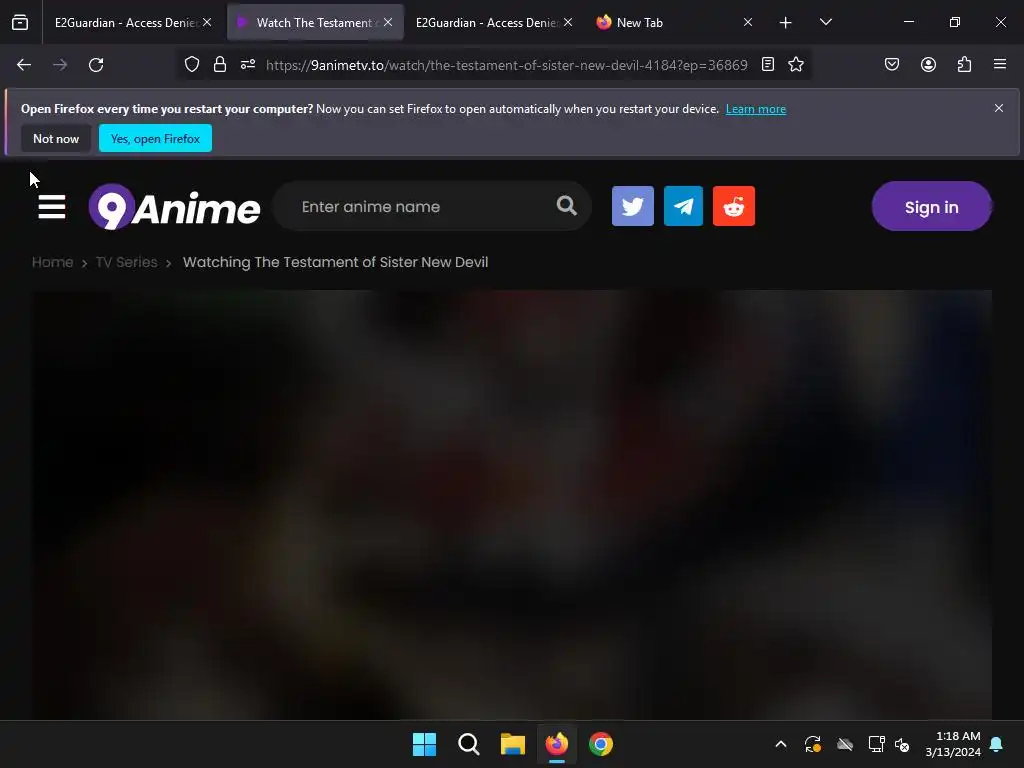Viewport: 1024px width, 768px height.
Task: Click the network tray icon
Action: pos(876,744)
